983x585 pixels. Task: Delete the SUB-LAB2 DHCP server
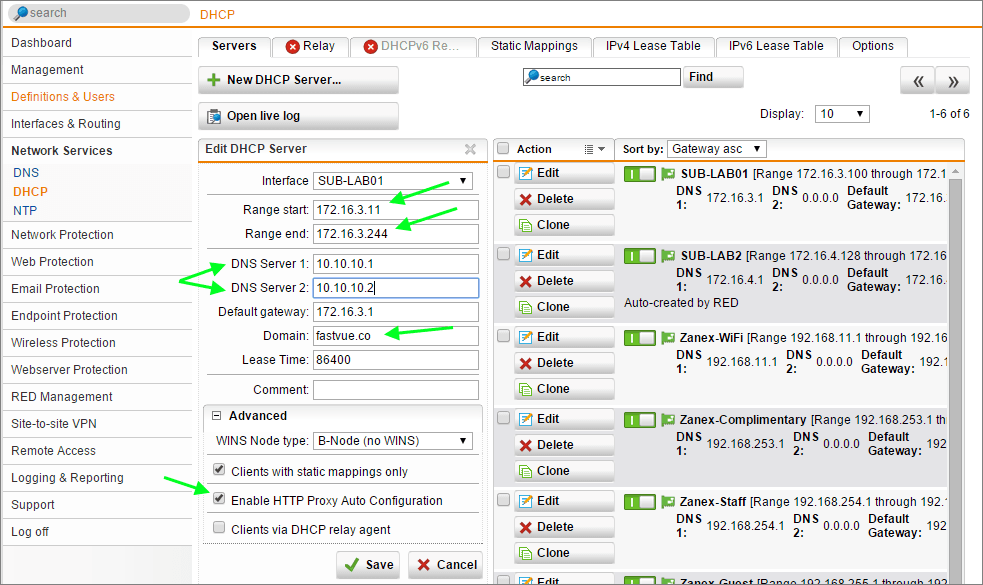coord(564,281)
